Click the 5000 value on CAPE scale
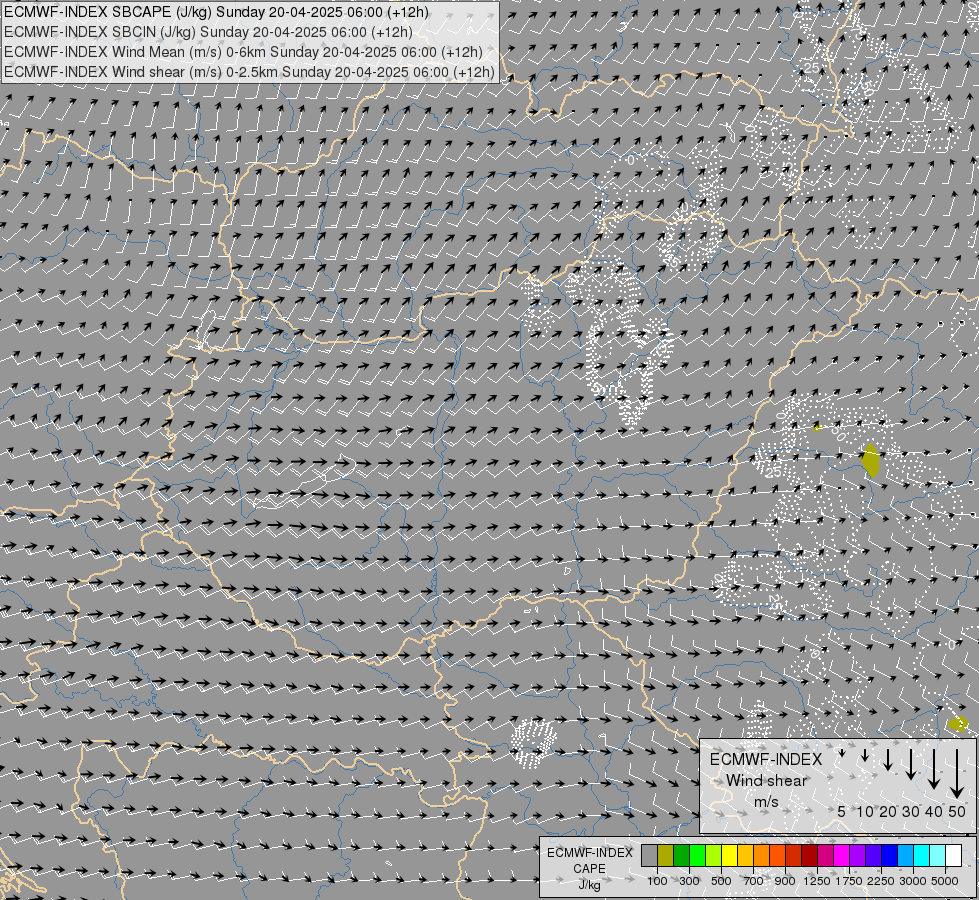Screen dimensions: 979x900 coord(945,881)
